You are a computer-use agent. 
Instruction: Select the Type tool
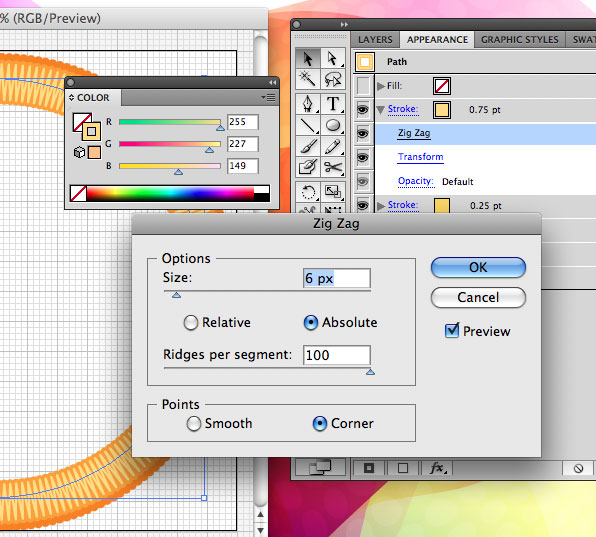tap(333, 103)
